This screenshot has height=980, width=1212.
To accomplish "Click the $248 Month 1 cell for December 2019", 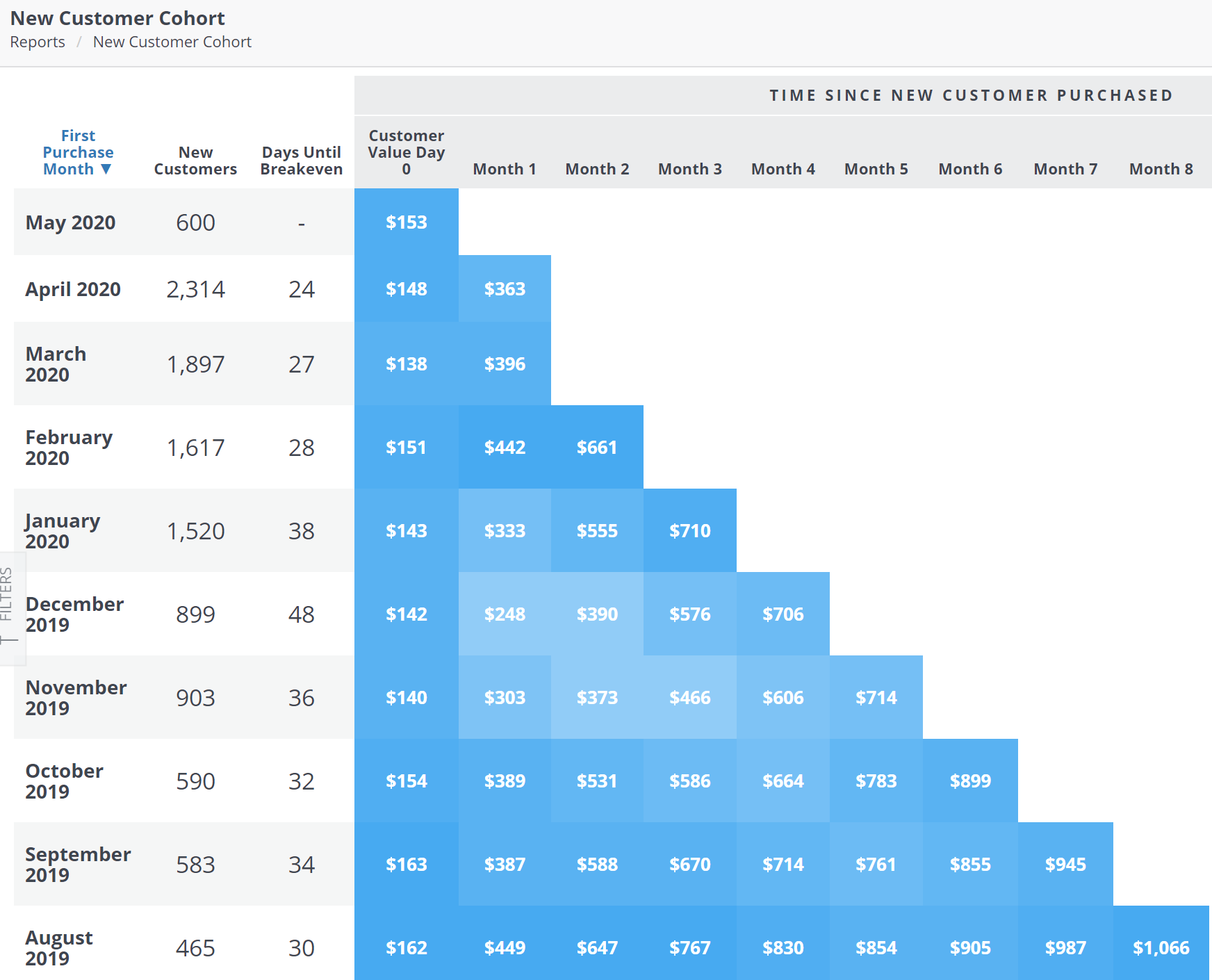I will point(505,614).
